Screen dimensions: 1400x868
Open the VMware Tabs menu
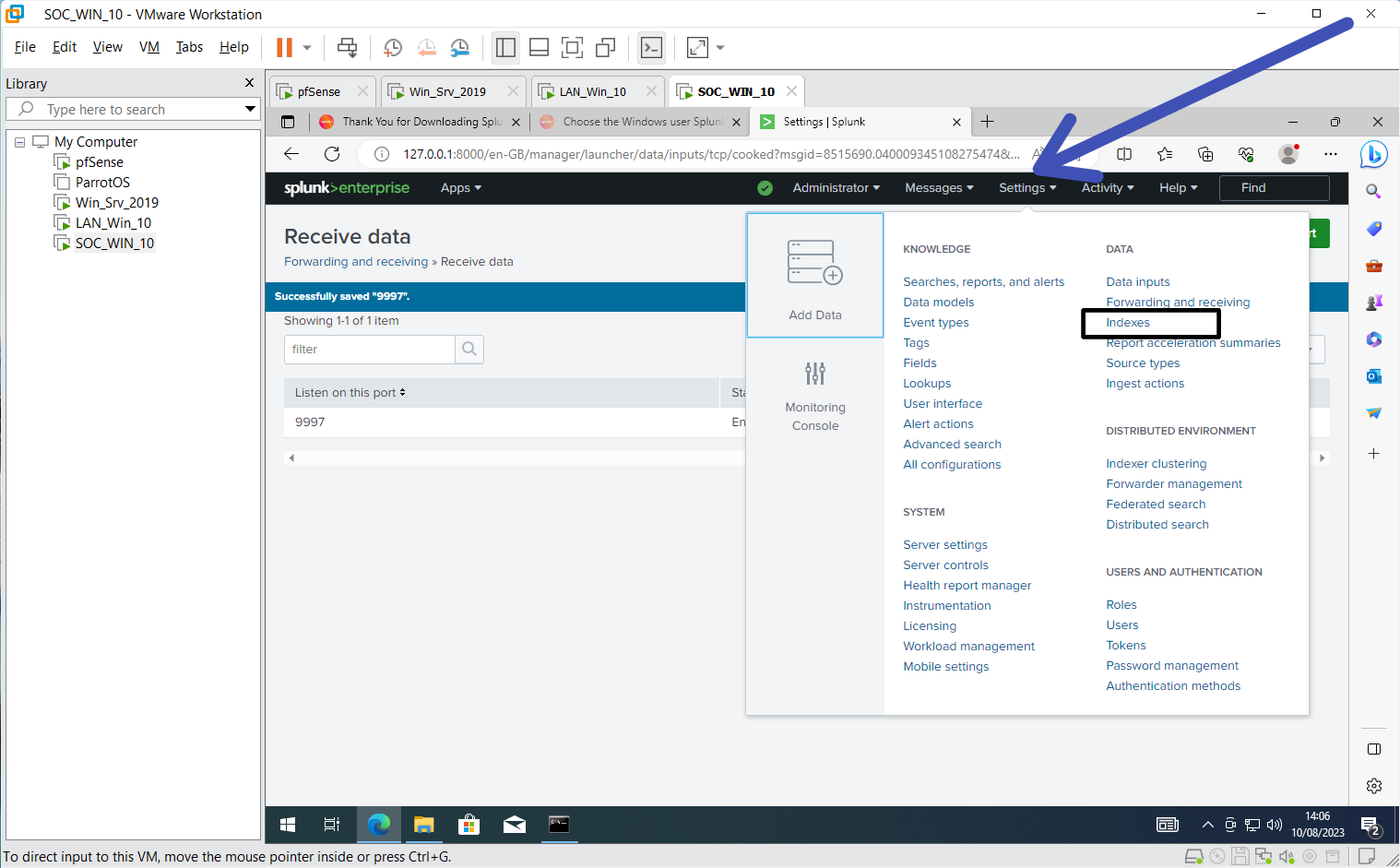point(189,47)
